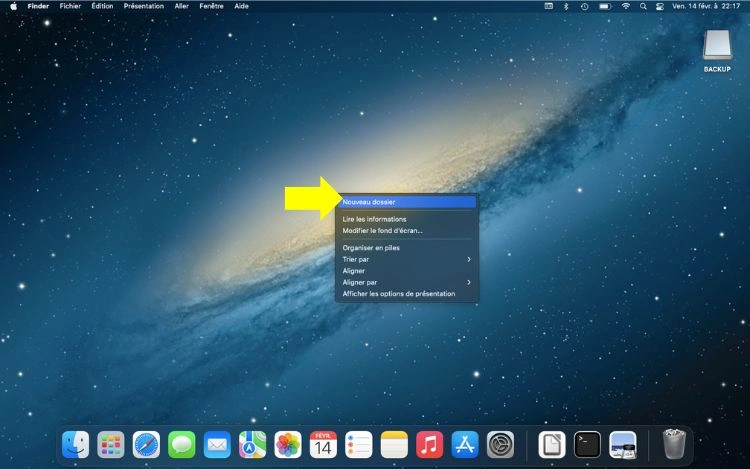Open Control Center in menu bar
Viewport: 750px width, 469px height.
pyautogui.click(x=659, y=6)
